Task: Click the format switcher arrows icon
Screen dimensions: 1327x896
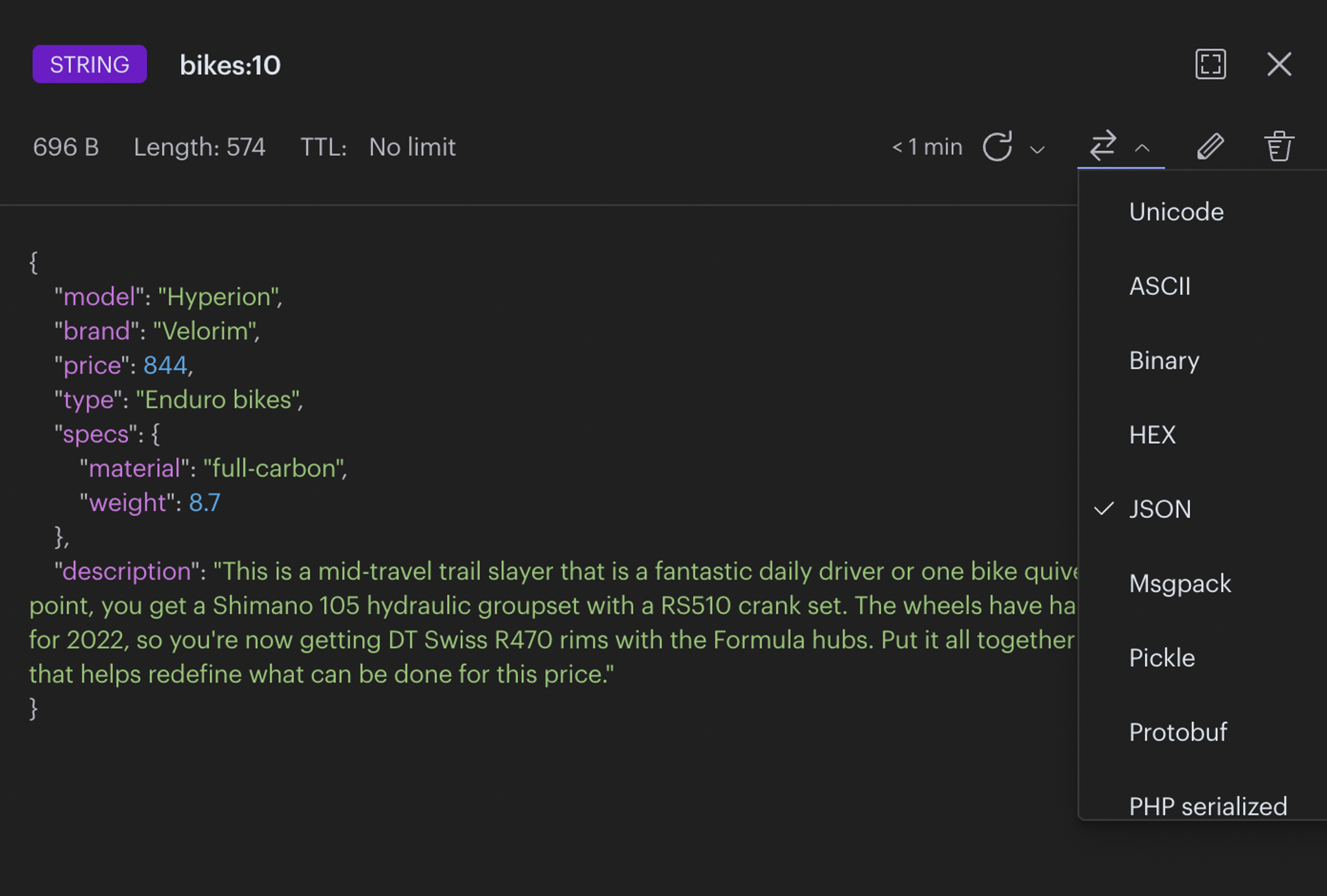Action: (x=1103, y=145)
